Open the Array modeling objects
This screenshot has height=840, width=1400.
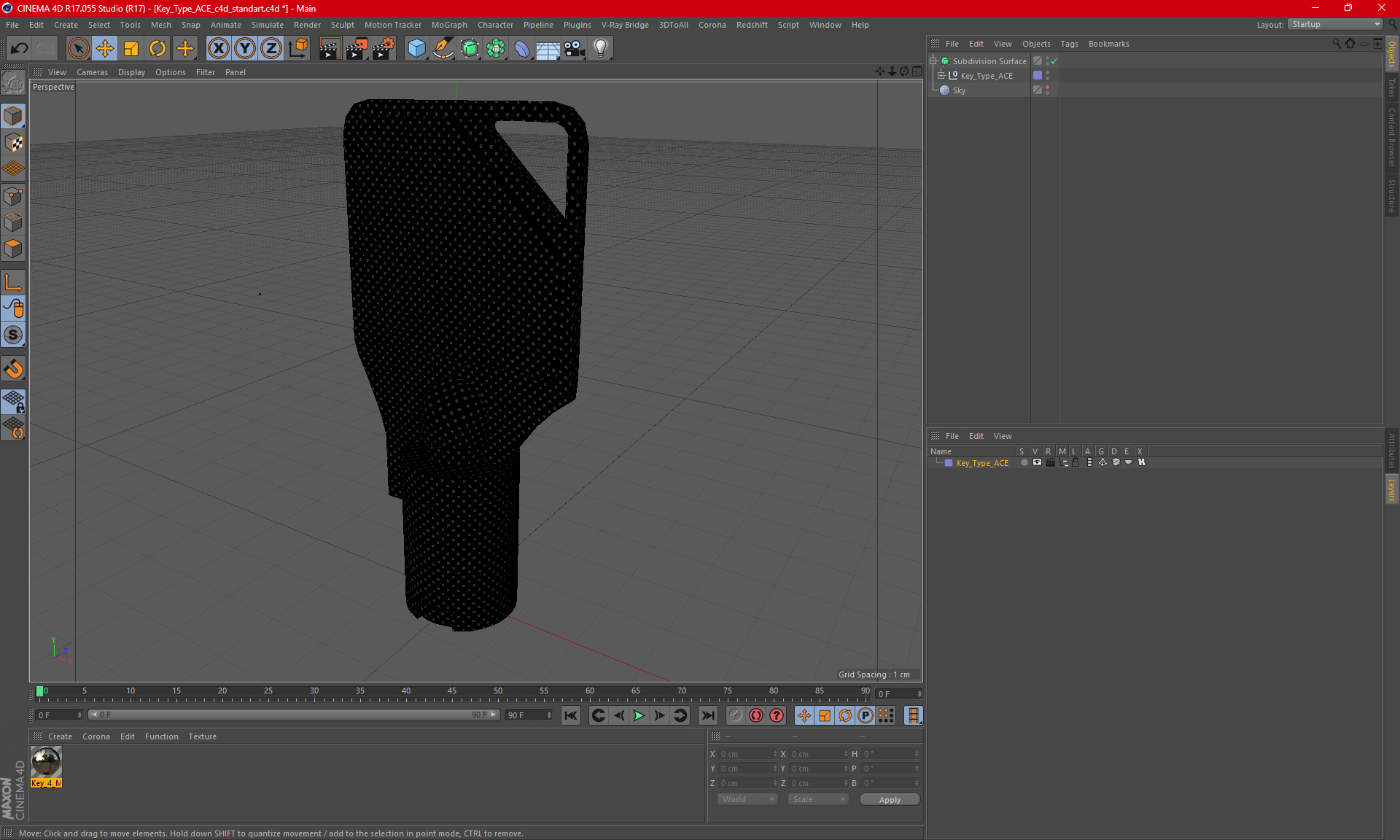coord(496,49)
